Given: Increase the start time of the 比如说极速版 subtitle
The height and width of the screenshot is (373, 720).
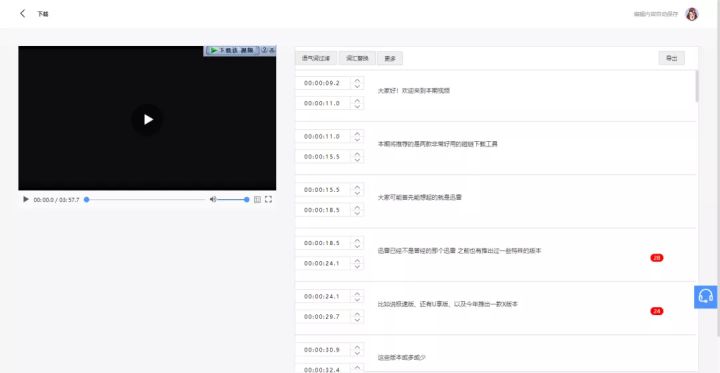Looking at the screenshot, I should pyautogui.click(x=357, y=293).
